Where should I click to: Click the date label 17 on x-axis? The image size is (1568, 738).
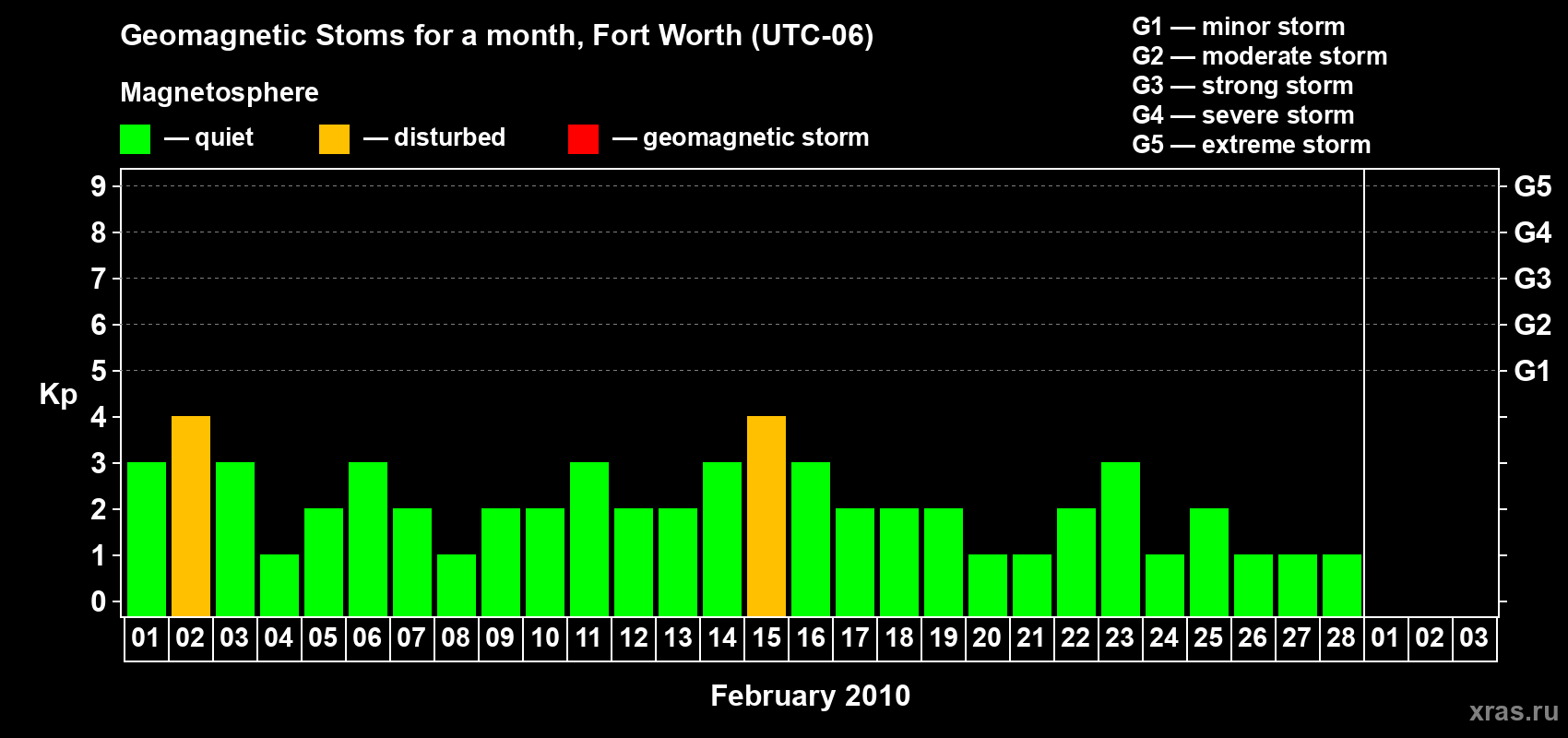[854, 637]
